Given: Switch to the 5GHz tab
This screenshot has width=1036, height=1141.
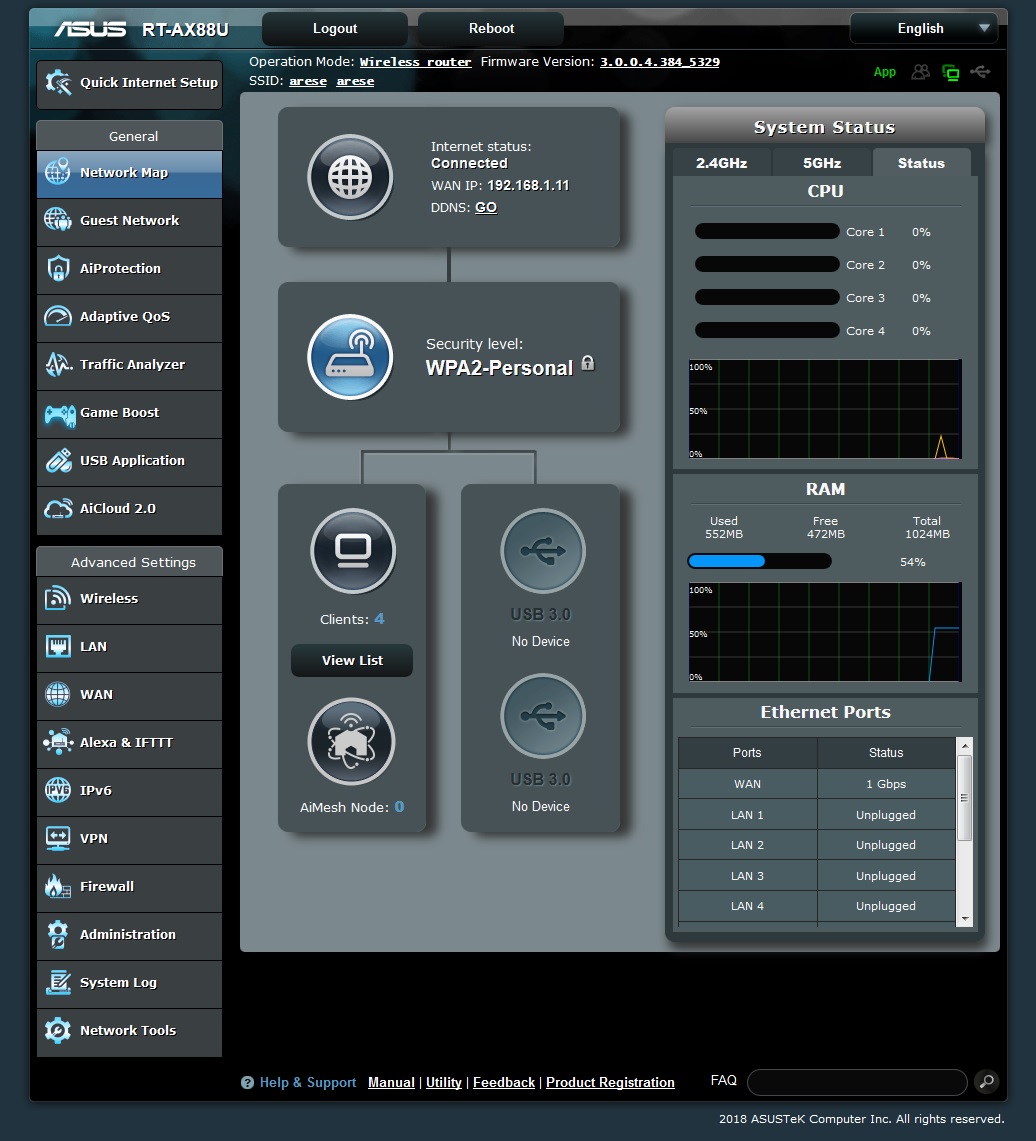Looking at the screenshot, I should click(821, 163).
